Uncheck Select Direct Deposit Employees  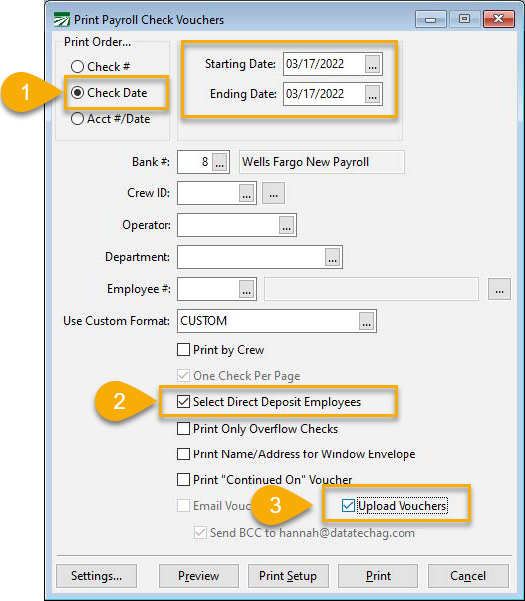(x=184, y=402)
